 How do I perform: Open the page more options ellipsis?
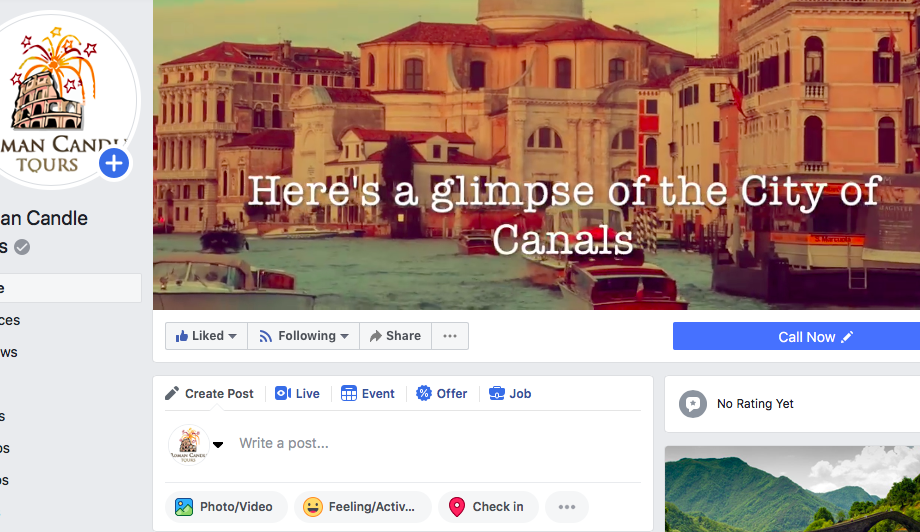450,336
